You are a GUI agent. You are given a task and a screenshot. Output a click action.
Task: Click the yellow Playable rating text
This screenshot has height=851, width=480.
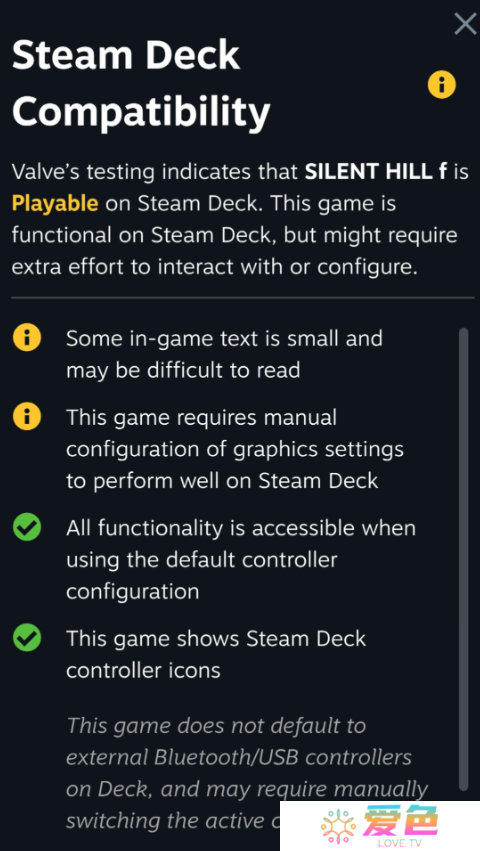tap(55, 204)
